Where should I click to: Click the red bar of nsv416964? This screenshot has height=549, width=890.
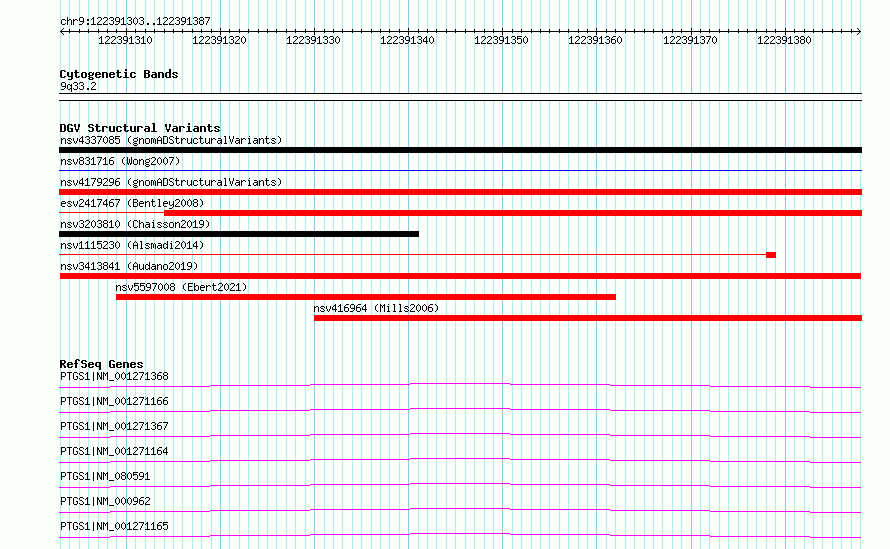[588, 318]
